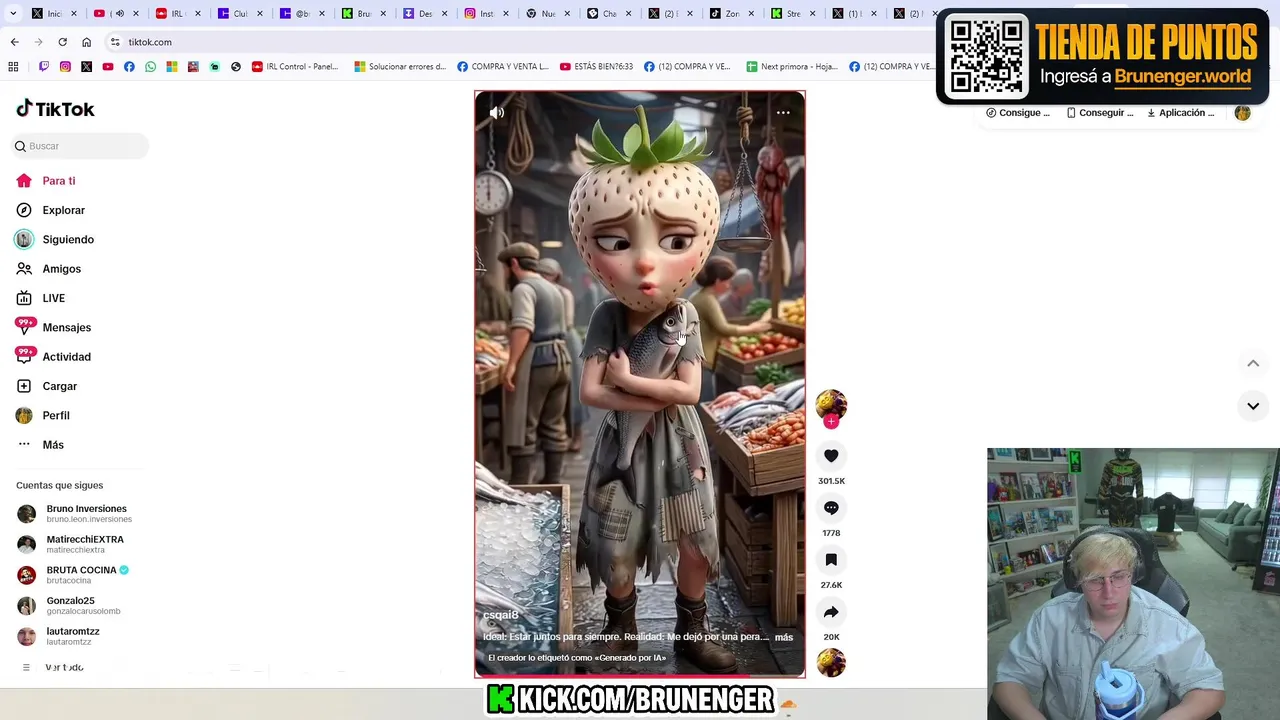The height and width of the screenshot is (720, 1280).
Task: Like the video with 301.5K likes
Action: 831,456
